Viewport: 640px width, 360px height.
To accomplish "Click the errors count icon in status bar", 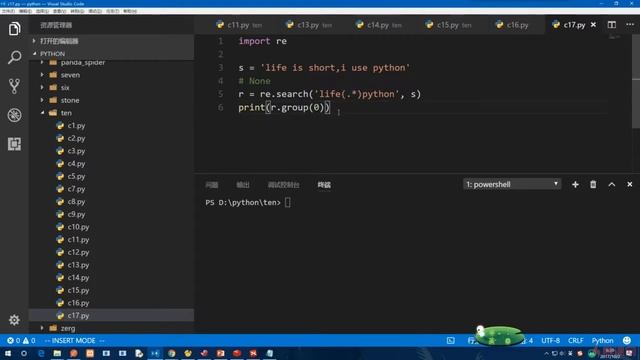I will [x=10, y=340].
